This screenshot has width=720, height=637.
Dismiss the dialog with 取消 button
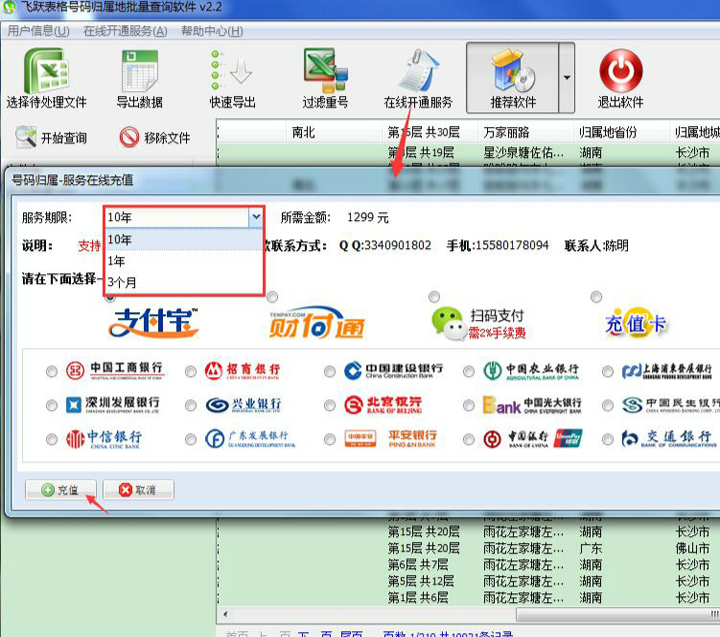[x=138, y=490]
